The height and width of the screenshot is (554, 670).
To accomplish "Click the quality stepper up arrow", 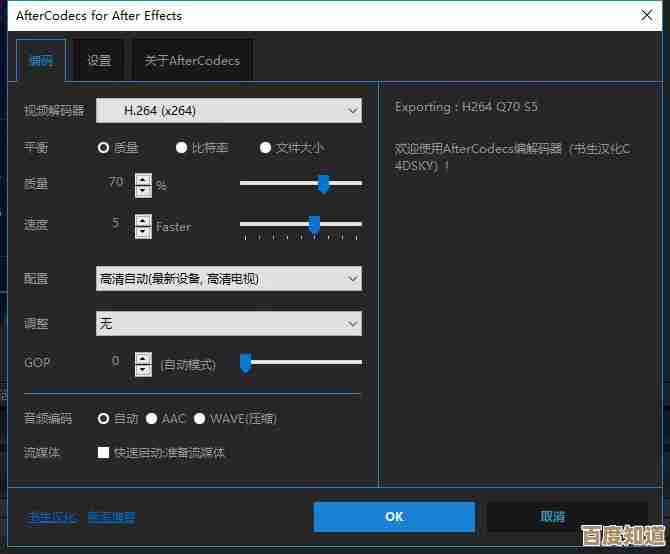I will (144, 179).
